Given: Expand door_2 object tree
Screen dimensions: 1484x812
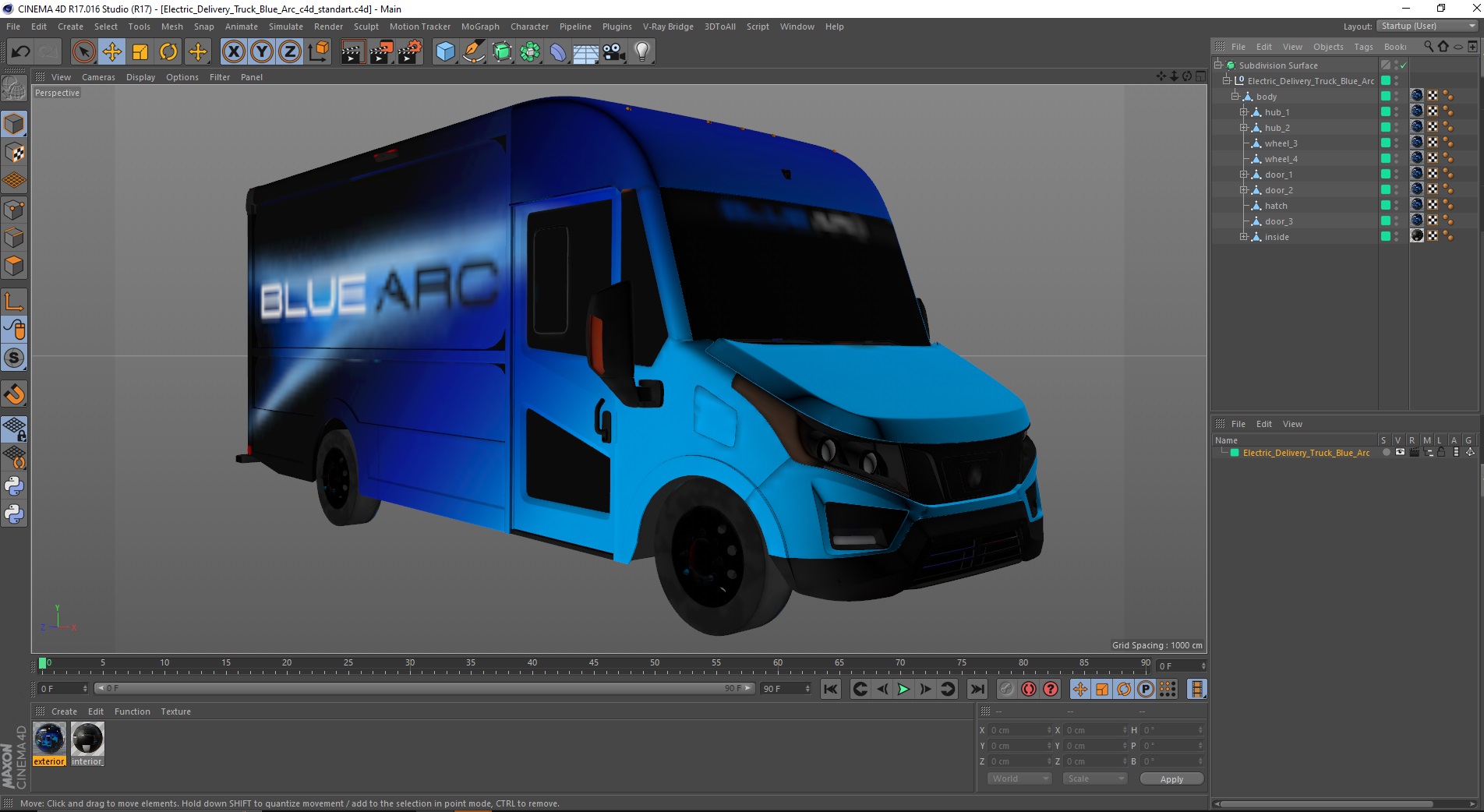Looking at the screenshot, I should (1244, 190).
